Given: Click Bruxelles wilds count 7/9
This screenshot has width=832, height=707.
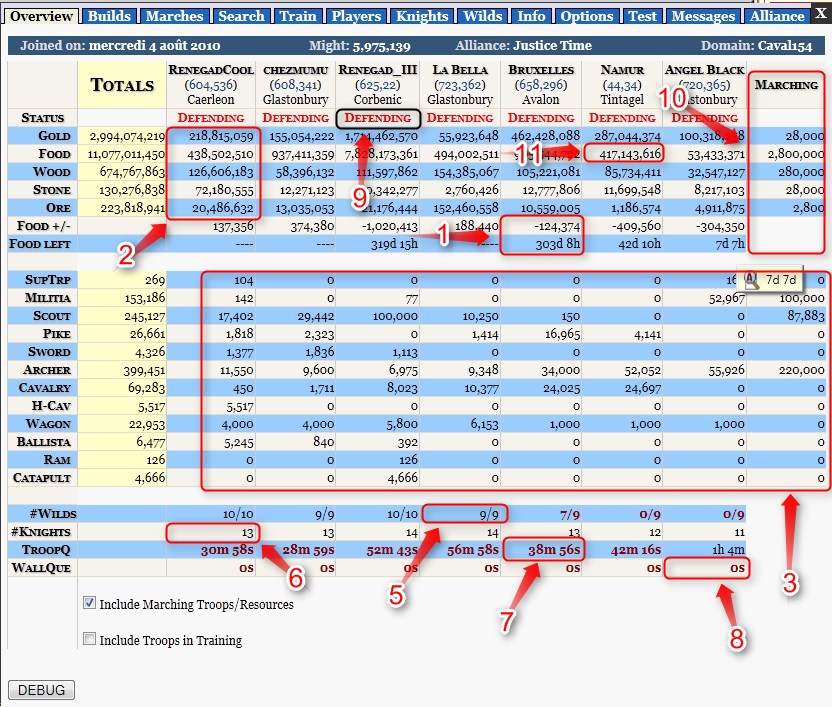Looking at the screenshot, I should click(x=569, y=514).
